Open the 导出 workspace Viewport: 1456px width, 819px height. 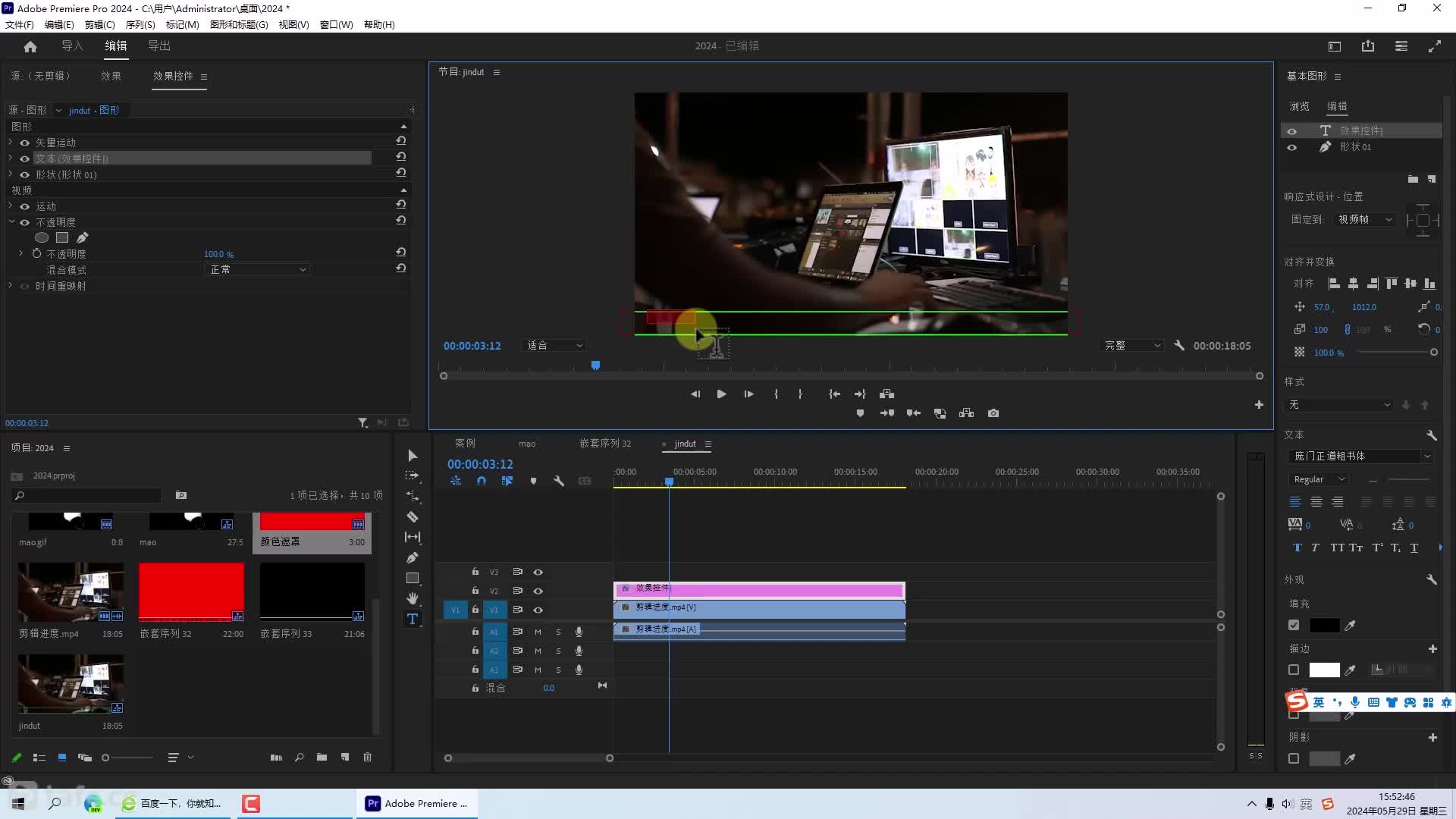[159, 46]
